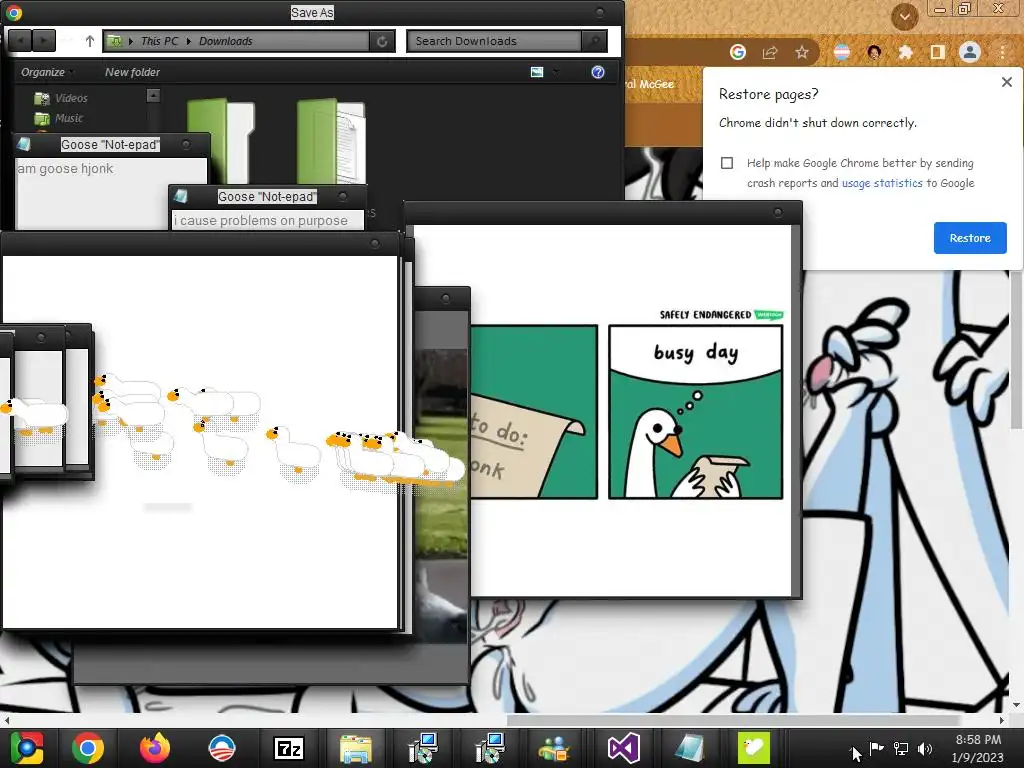This screenshot has width=1024, height=768.
Task: Click the 'busy day' goose comic image
Action: 695,411
